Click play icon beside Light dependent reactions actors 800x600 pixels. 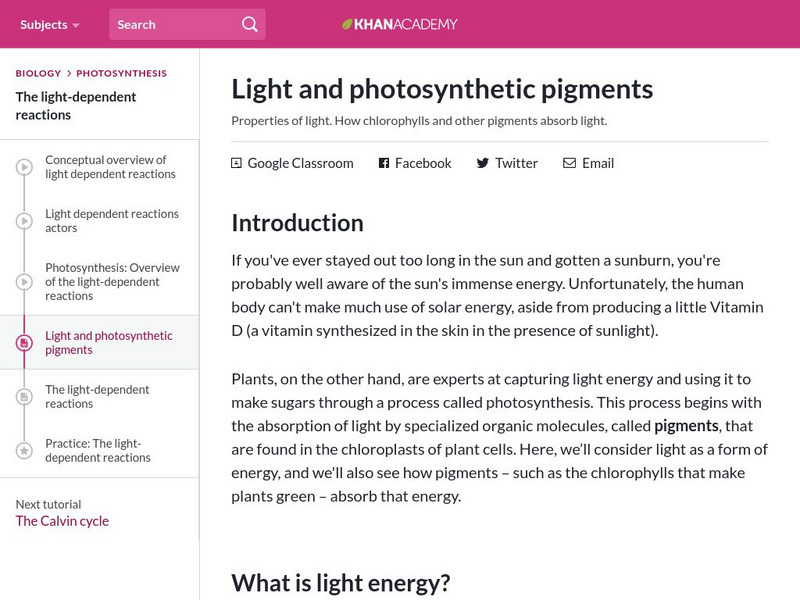click(x=25, y=221)
